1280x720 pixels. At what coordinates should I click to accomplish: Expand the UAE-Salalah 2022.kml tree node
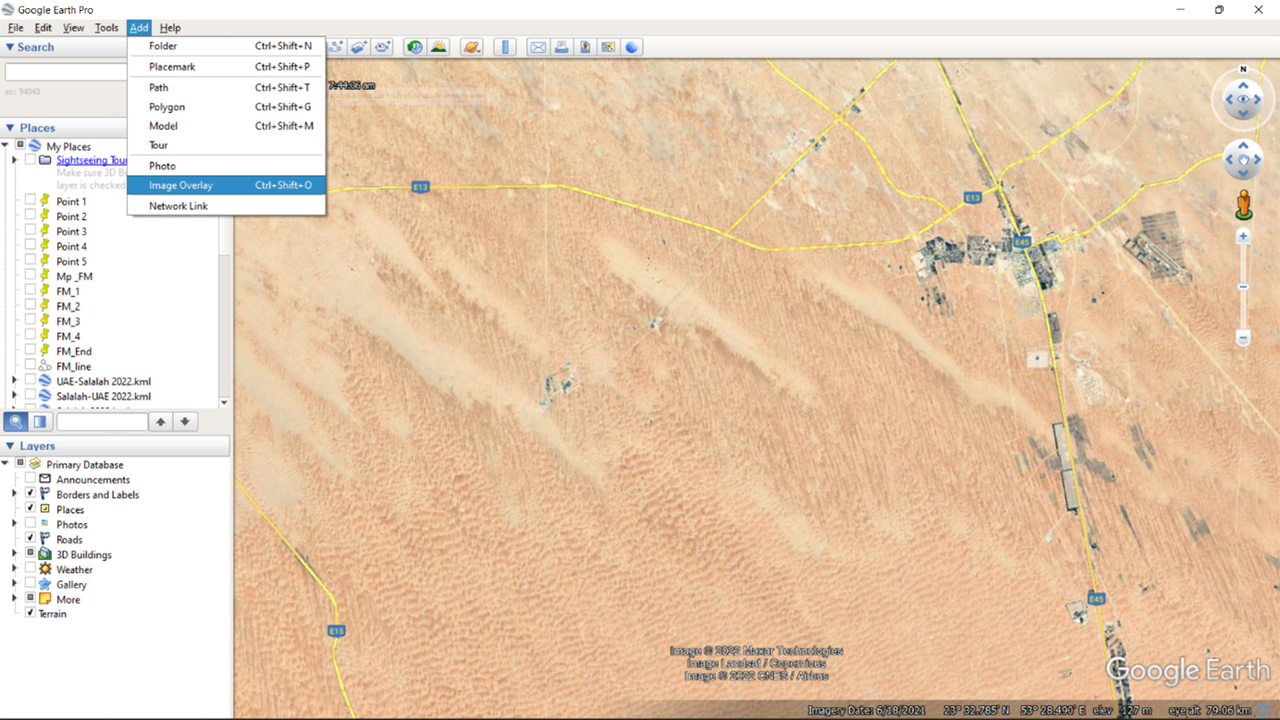[x=14, y=381]
